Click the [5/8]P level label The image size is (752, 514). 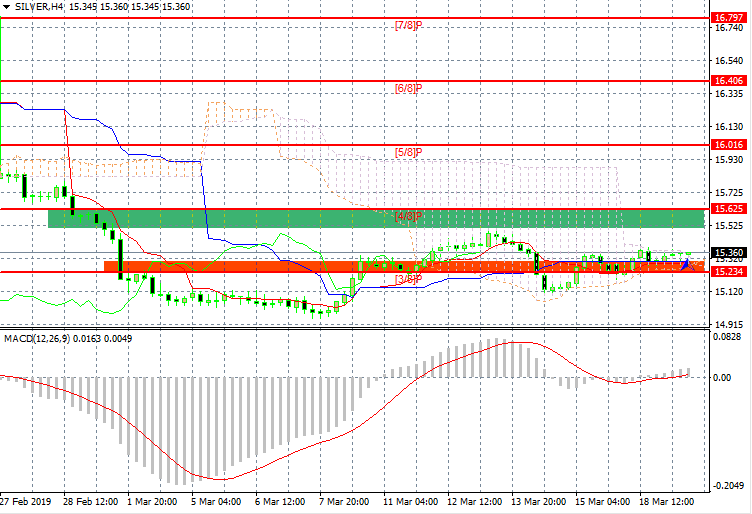tap(409, 152)
